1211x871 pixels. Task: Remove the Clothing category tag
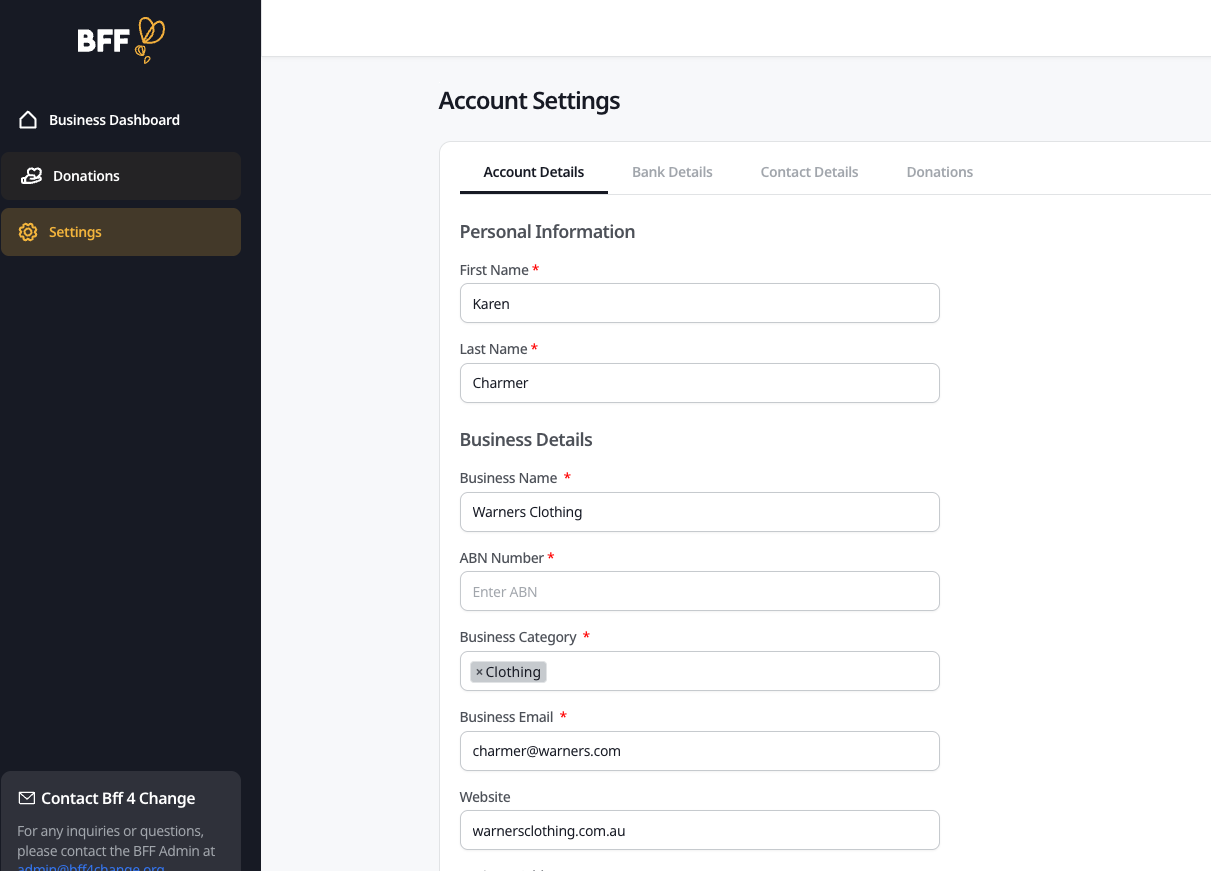(479, 672)
